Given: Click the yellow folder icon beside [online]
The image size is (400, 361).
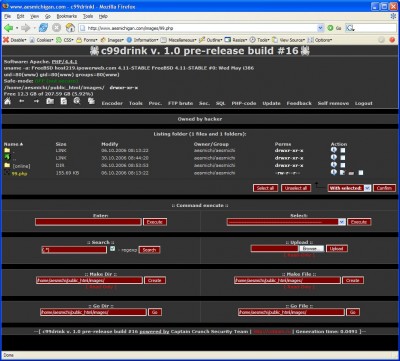Looking at the screenshot, I should pyautogui.click(x=7, y=165).
